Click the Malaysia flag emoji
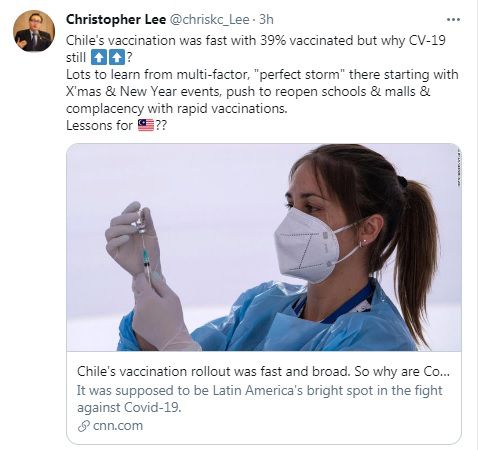Screen dimensions: 478x450 tap(146, 126)
